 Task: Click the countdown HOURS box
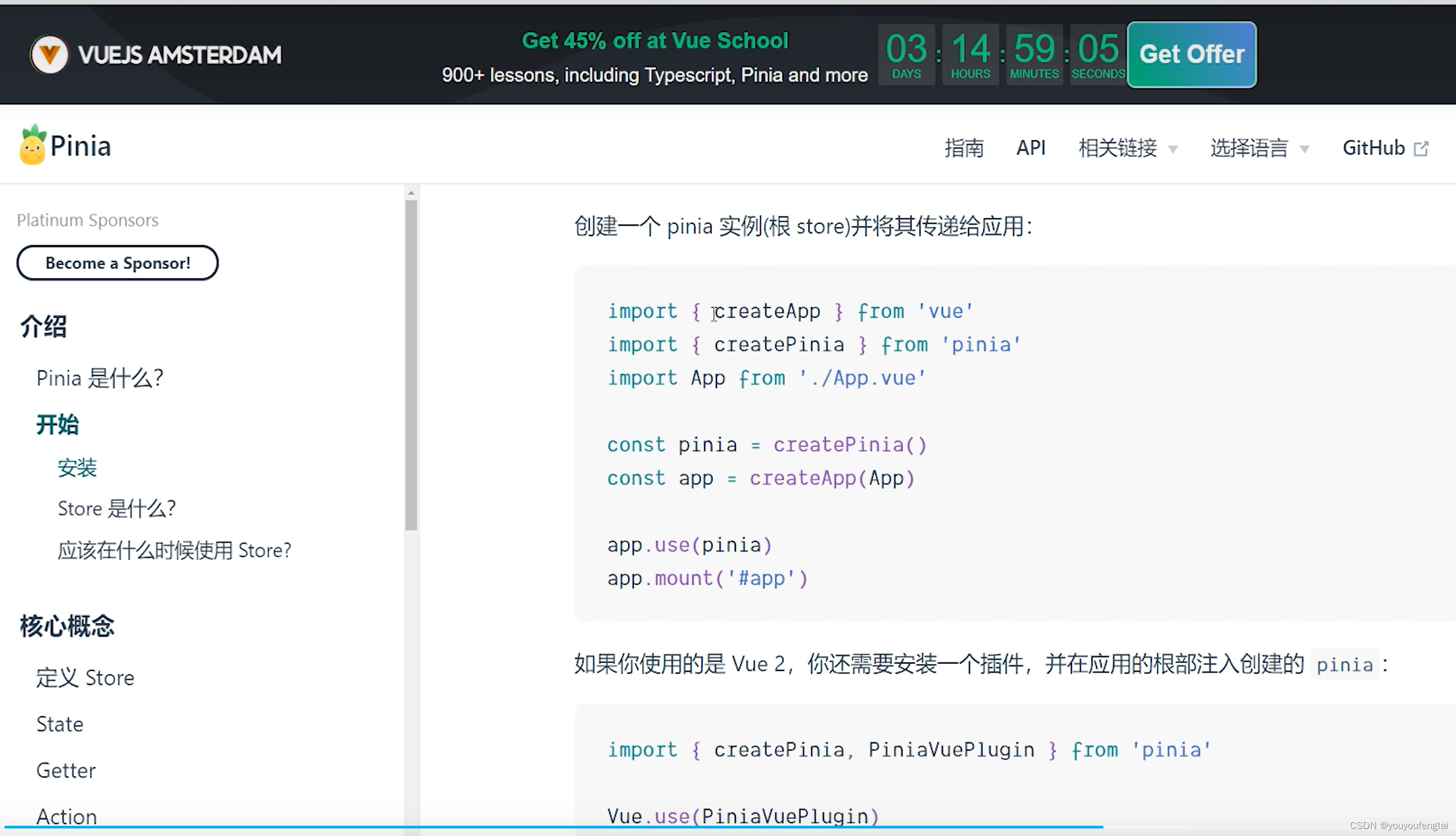point(970,55)
